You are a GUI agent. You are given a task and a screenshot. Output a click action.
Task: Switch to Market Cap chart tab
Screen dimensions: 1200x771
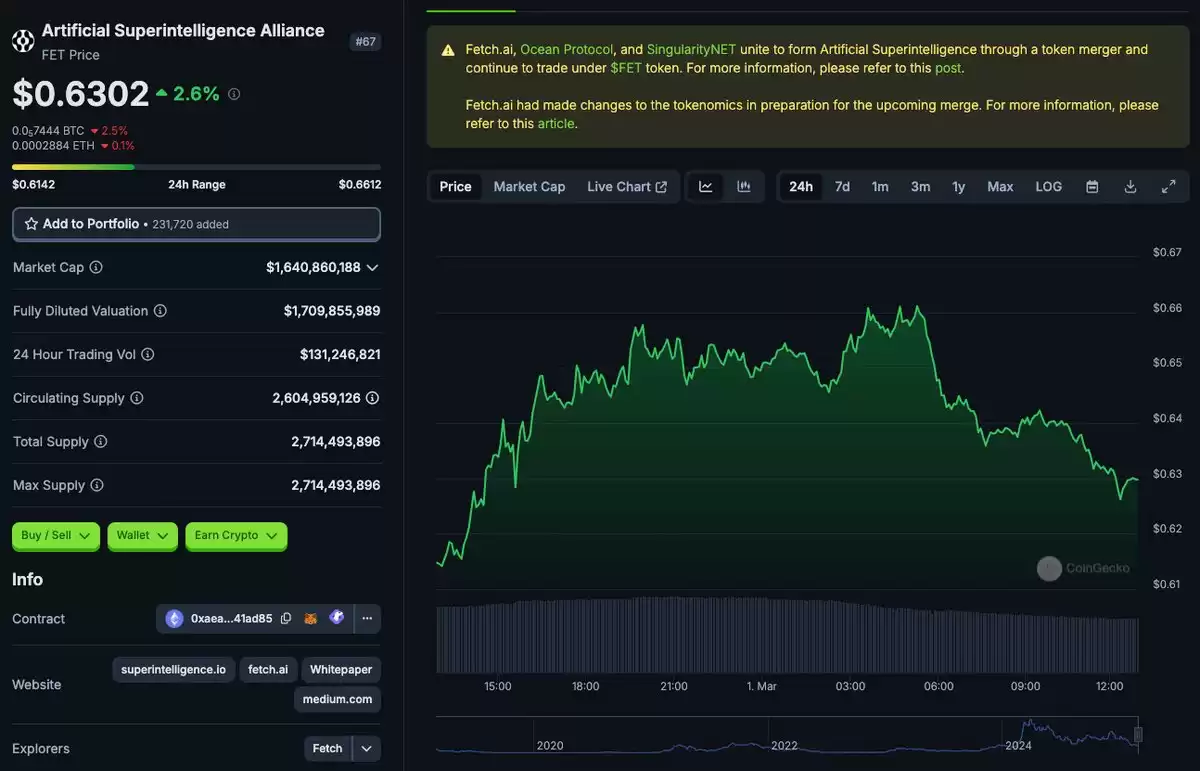(x=529, y=187)
